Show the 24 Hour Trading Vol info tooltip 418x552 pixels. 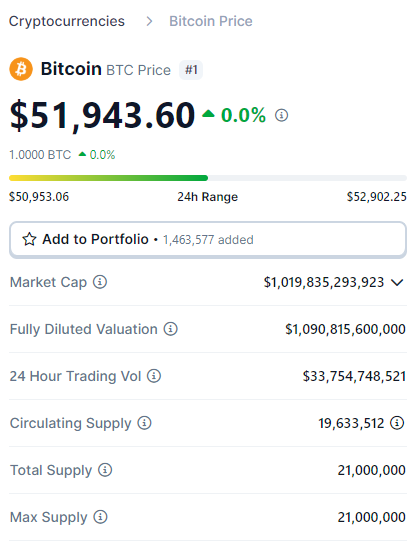click(x=154, y=376)
